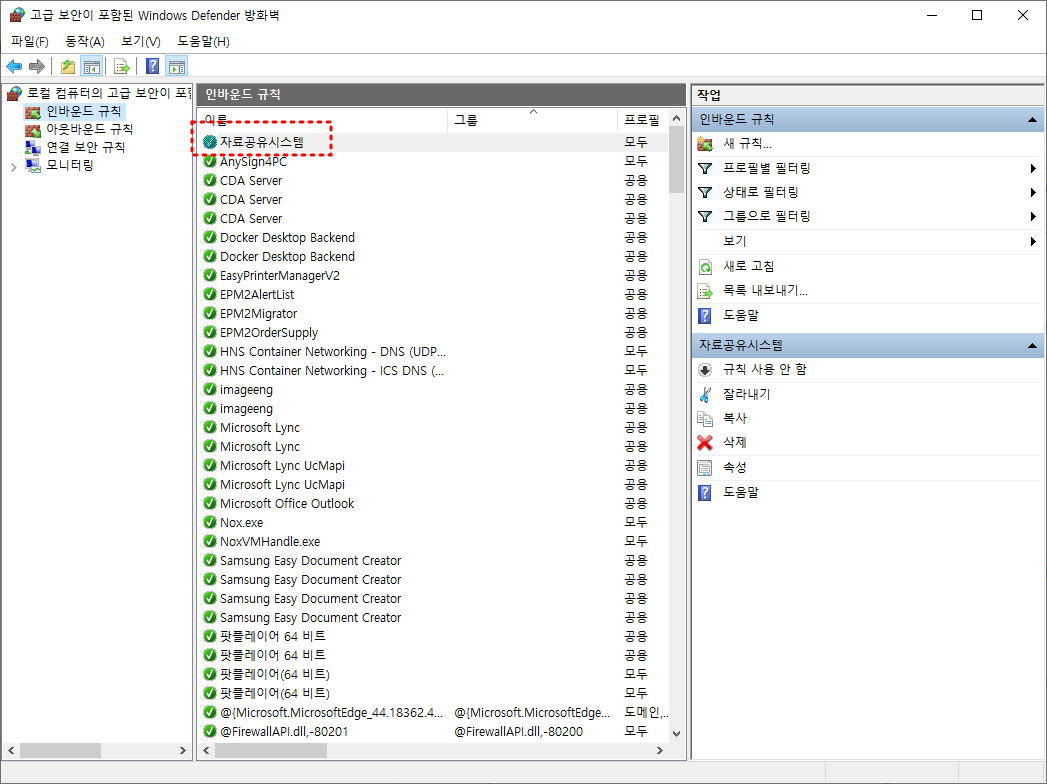
Task: Select the EasyPrinterManagerV2 rule
Action: coord(434,276)
